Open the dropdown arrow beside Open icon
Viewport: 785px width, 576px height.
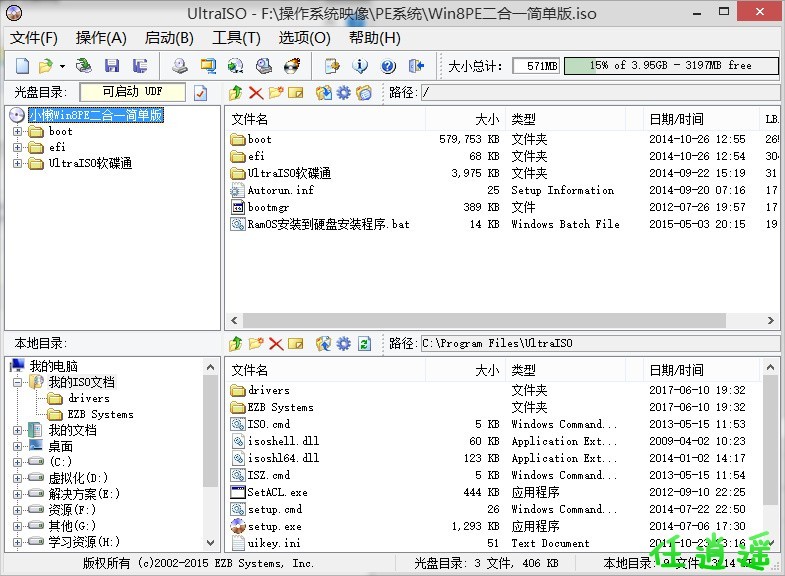point(62,66)
